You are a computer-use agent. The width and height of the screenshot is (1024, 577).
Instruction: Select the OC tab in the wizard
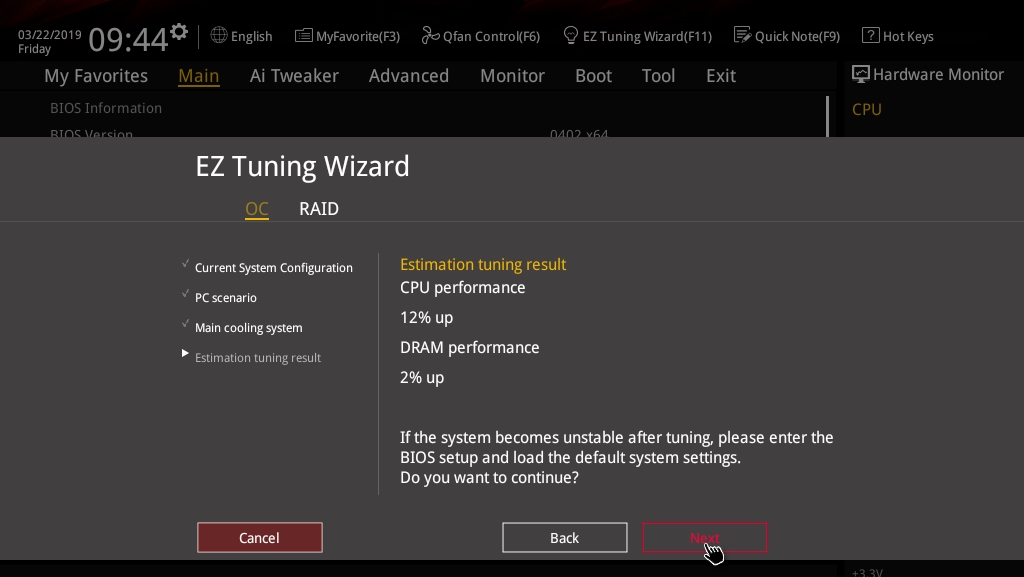click(x=257, y=209)
